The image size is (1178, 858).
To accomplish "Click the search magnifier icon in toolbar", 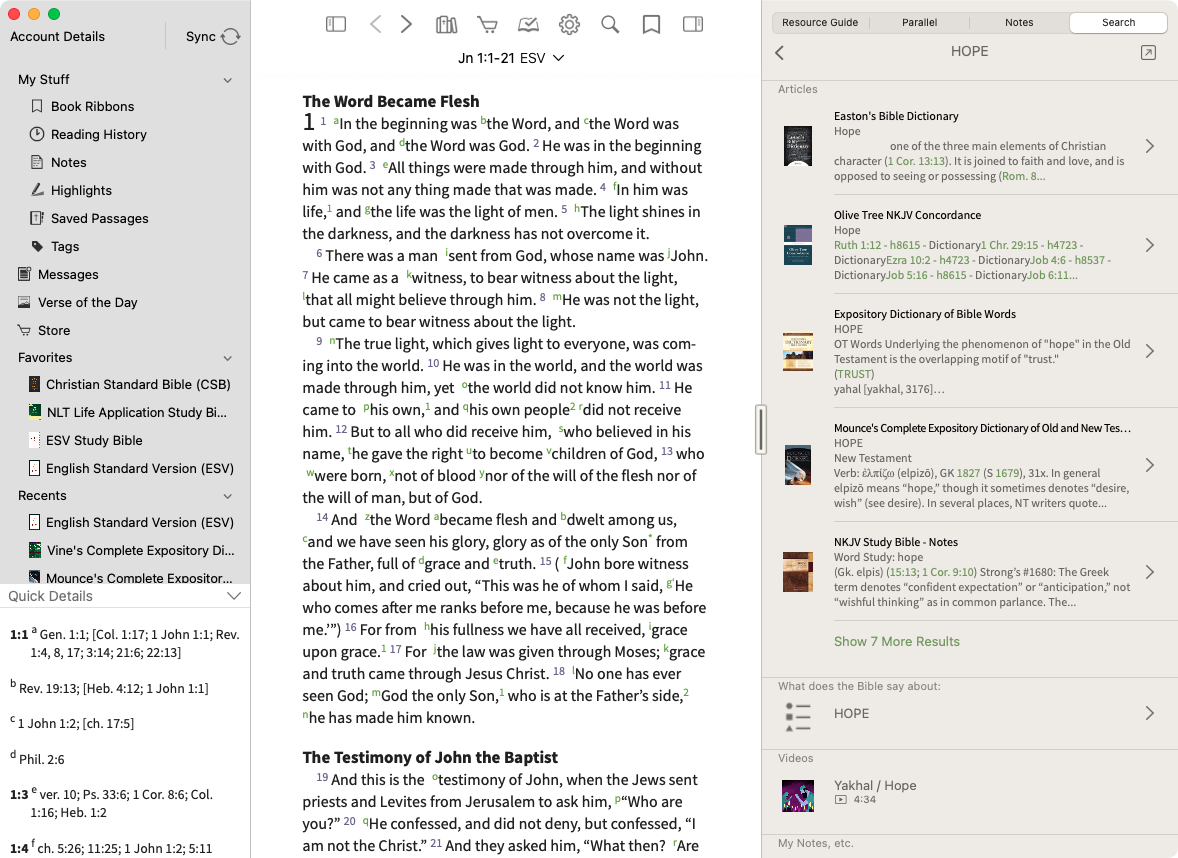I will (610, 25).
